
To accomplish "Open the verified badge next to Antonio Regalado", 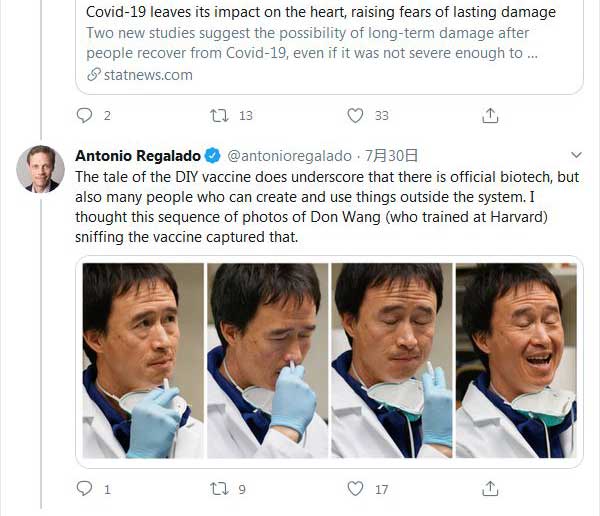I will 213,156.
